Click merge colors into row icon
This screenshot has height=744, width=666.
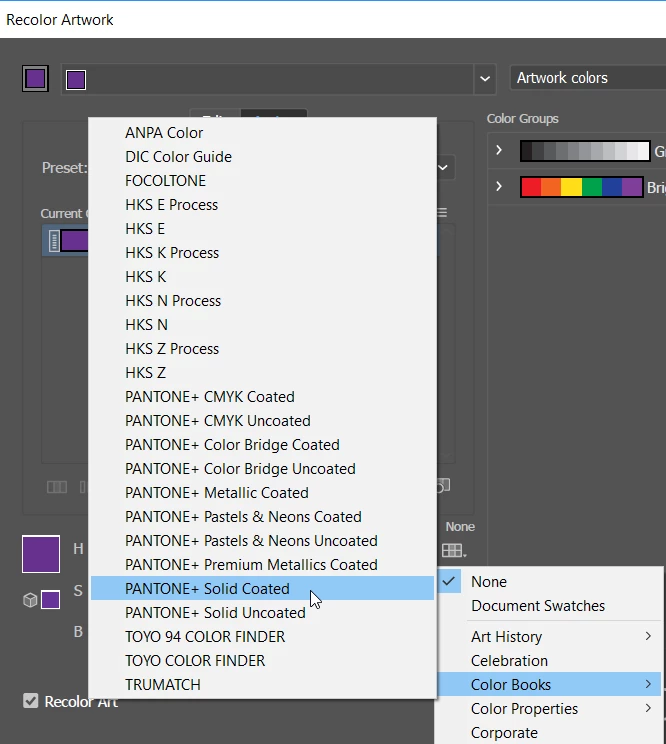pyautogui.click(x=57, y=487)
